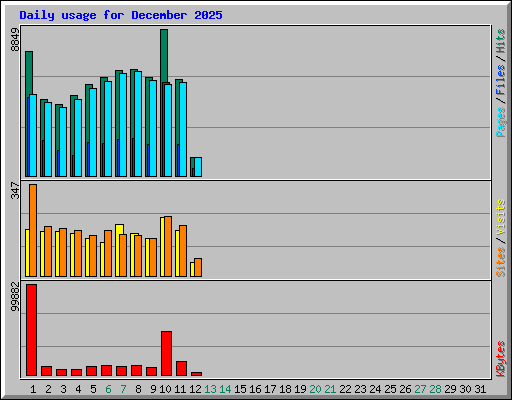Select day 4 on the date axis
512x400 pixels.
(78, 389)
